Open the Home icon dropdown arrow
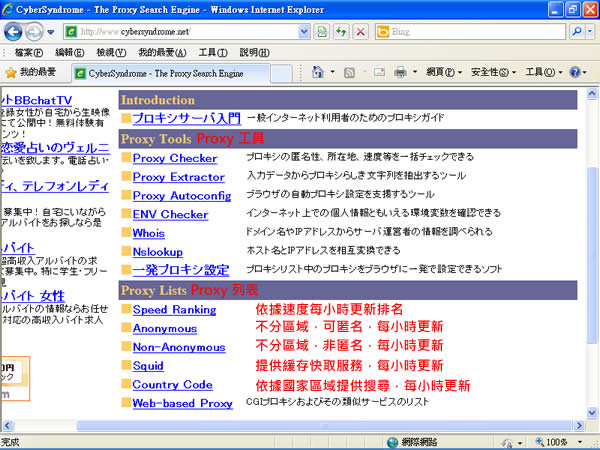The image size is (600, 450). click(x=332, y=72)
